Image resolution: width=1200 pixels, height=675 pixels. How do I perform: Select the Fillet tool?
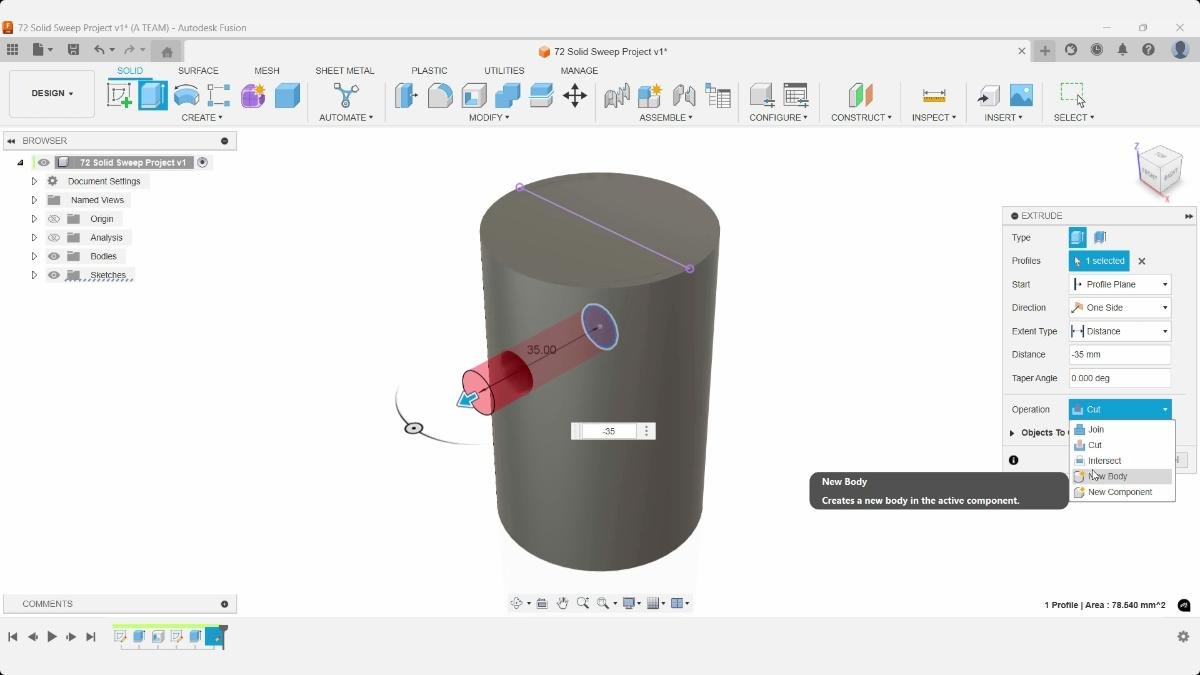[440, 95]
